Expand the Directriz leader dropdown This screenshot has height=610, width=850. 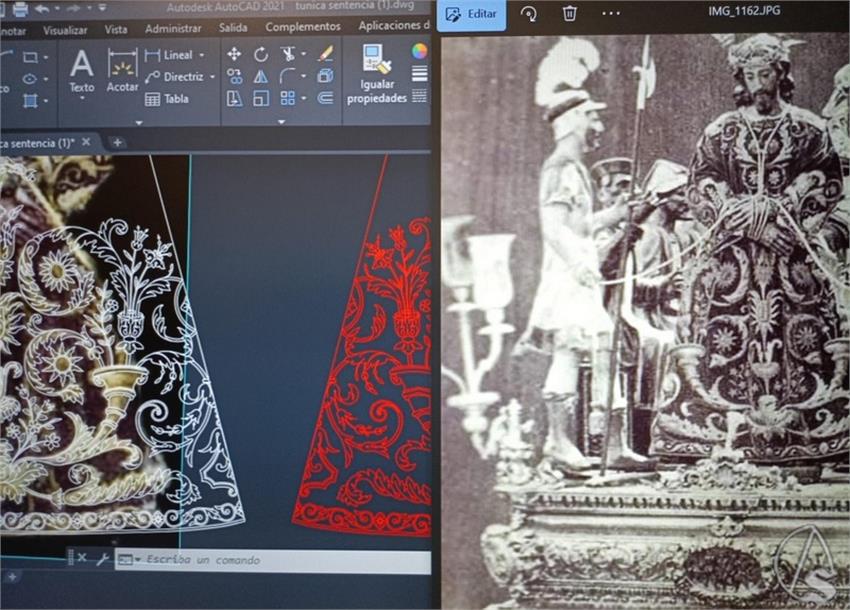click(212, 77)
